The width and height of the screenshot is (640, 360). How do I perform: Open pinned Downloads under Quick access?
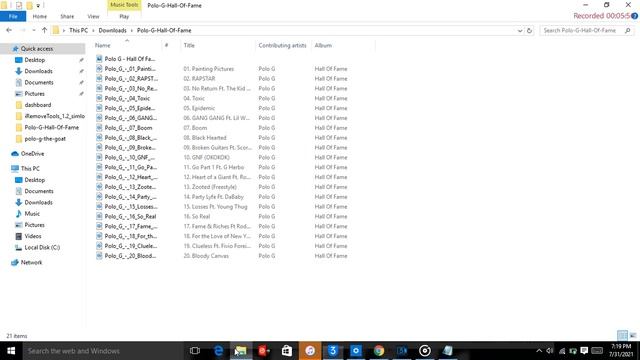click(38, 71)
